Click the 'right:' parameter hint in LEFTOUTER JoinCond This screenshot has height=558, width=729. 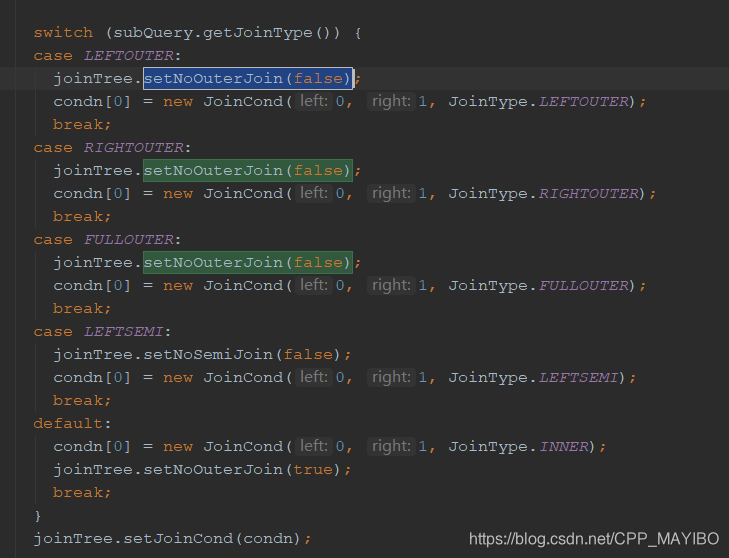[x=391, y=101]
